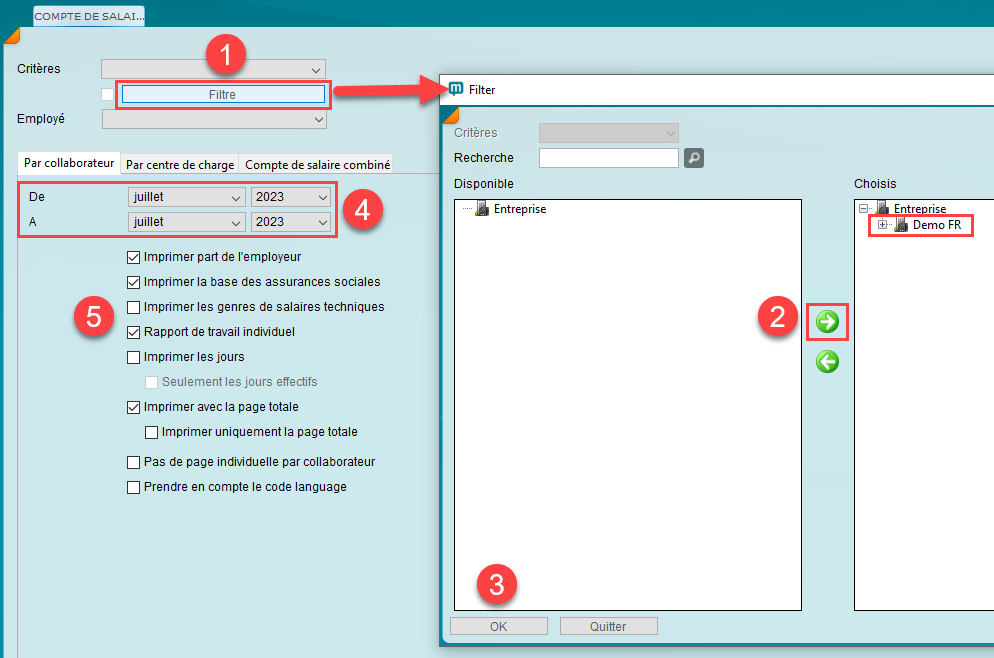The height and width of the screenshot is (658, 994).
Task: Click the Entreprise icon in Choisis list
Action: 882,209
